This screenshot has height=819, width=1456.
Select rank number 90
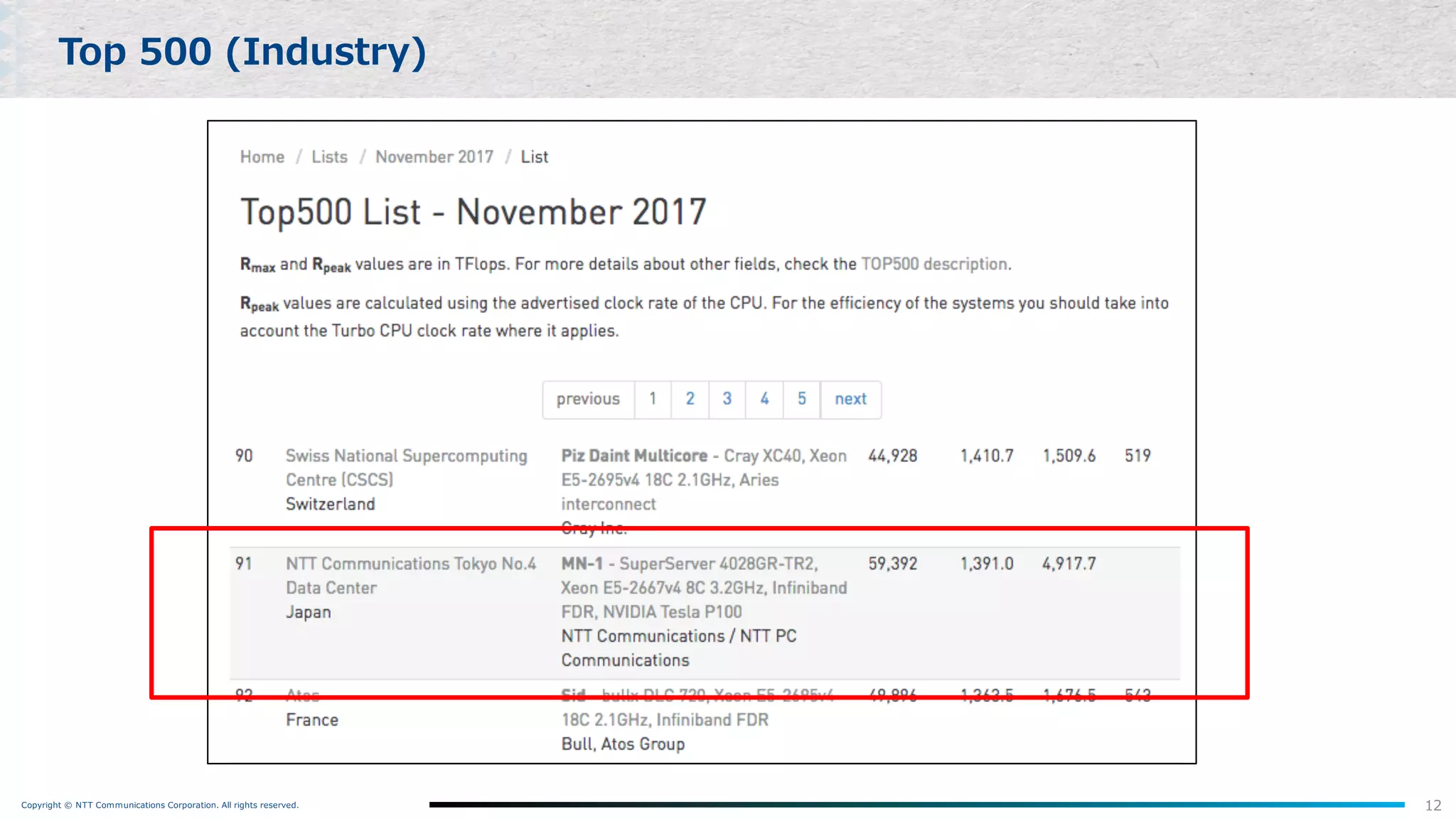click(244, 456)
